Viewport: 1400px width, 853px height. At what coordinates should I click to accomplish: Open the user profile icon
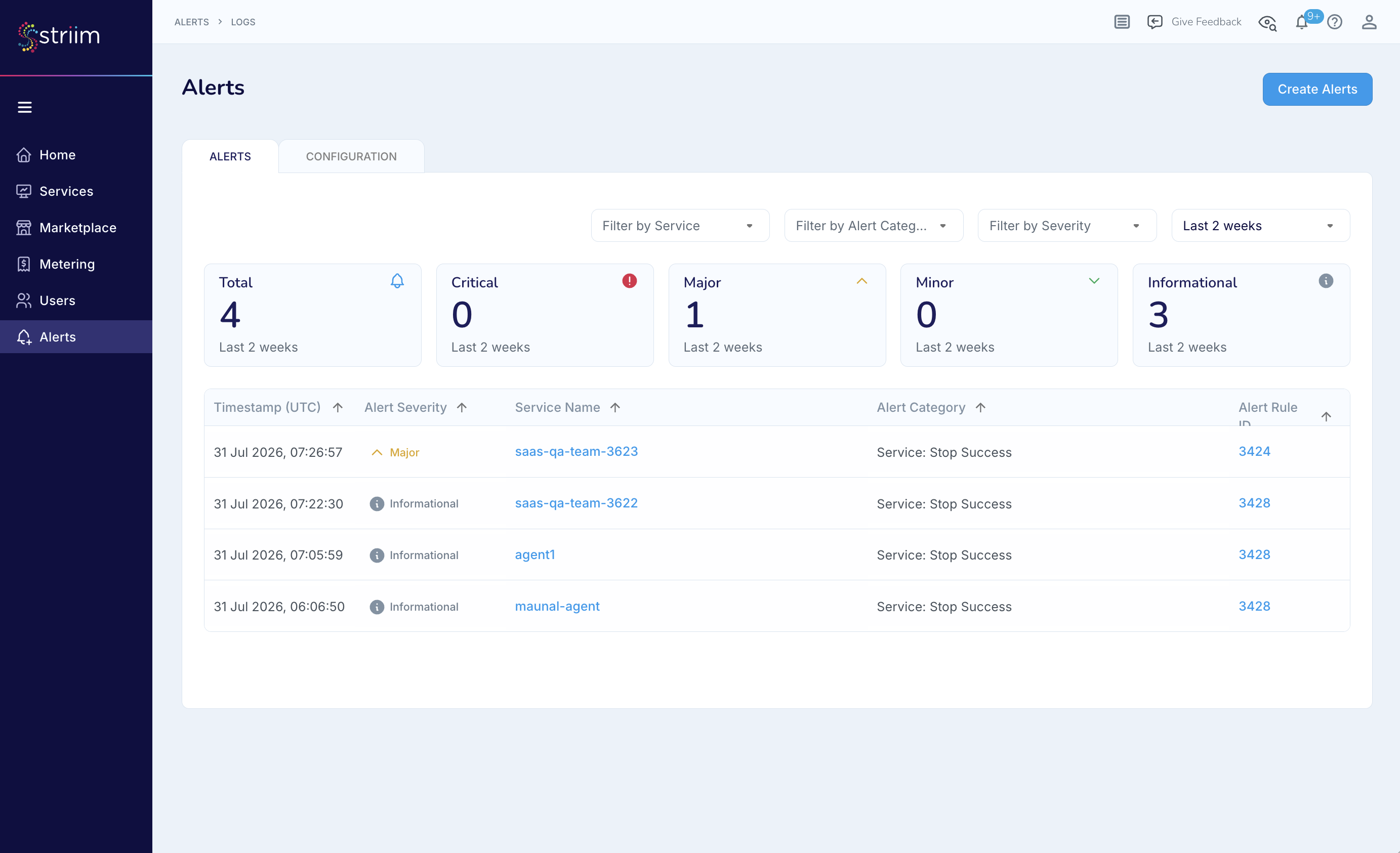[1369, 22]
